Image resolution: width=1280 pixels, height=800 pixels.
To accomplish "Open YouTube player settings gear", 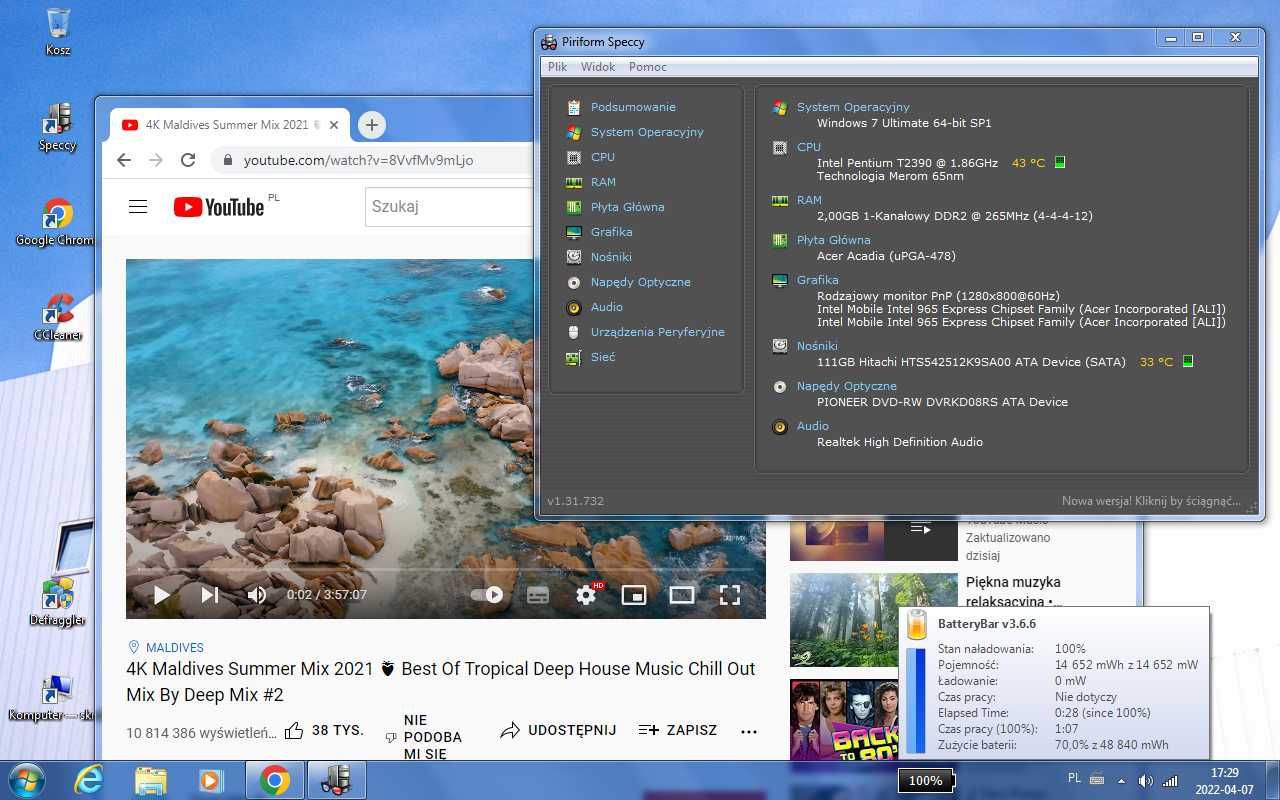I will click(x=586, y=595).
